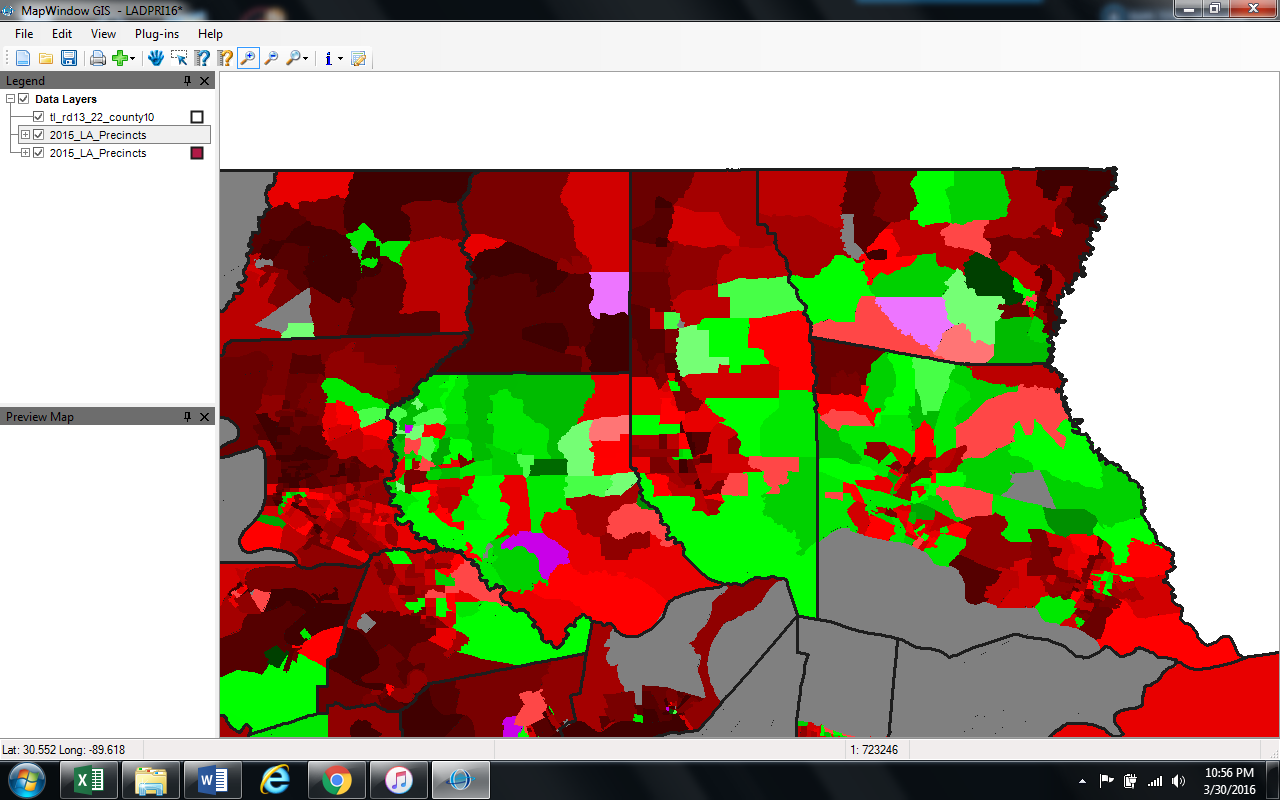Open the Help menu
Viewport: 1280px width, 800px height.
point(210,33)
